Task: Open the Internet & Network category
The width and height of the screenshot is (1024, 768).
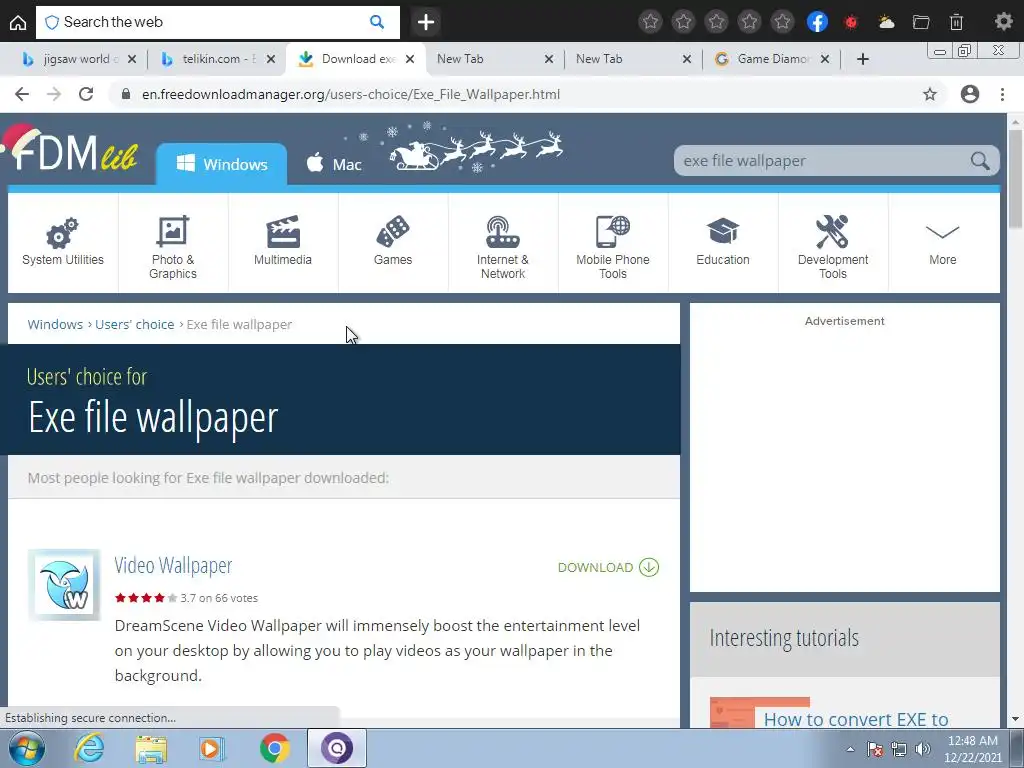Action: (x=503, y=242)
